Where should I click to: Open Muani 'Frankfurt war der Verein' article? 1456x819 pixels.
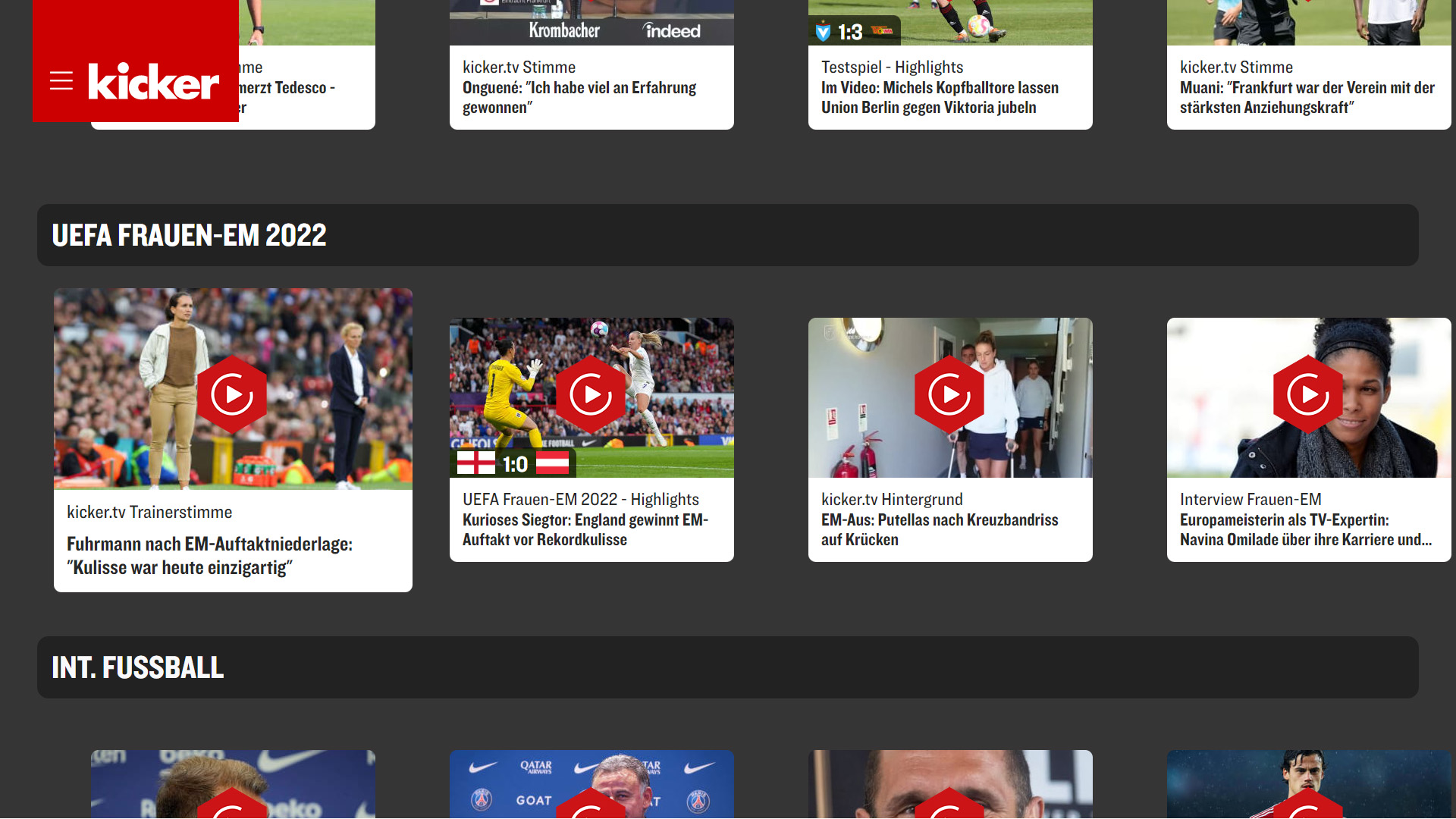point(1307,97)
